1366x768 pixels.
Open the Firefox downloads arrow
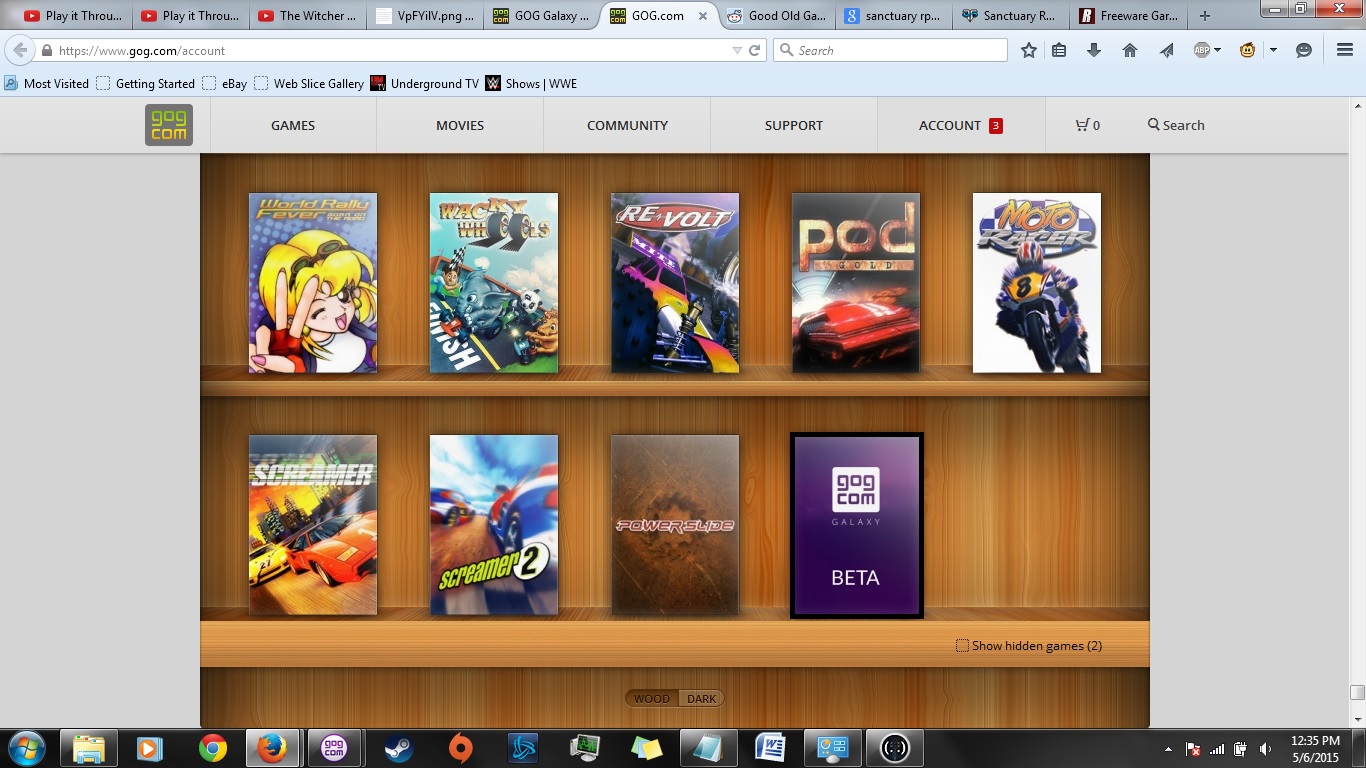point(1094,50)
